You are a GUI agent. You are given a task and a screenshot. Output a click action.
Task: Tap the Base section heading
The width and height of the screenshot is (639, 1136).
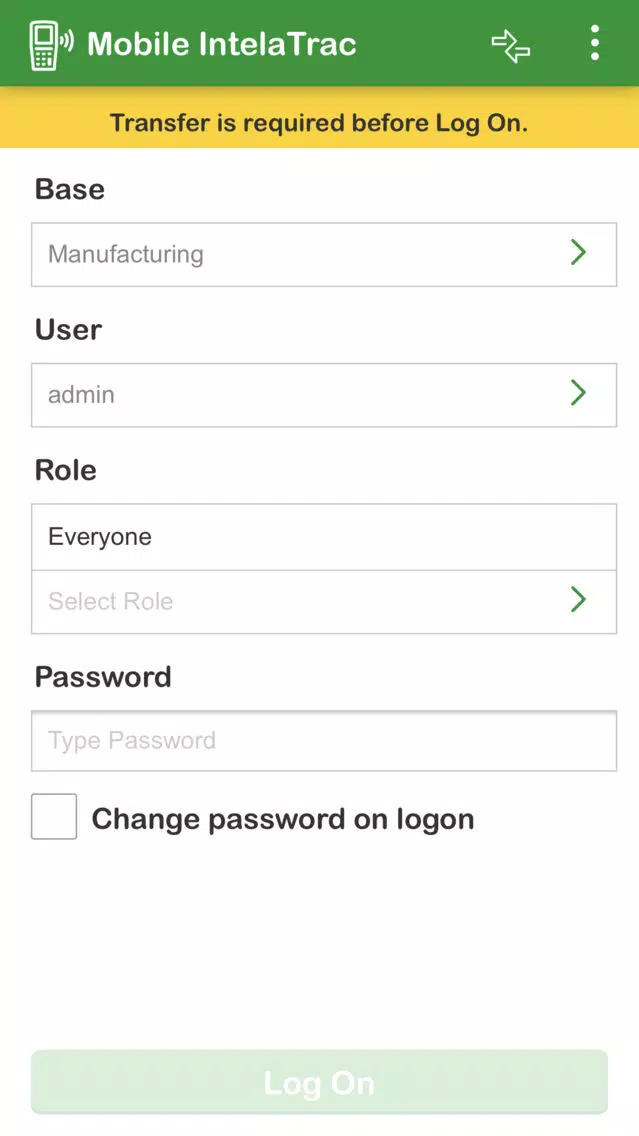pyautogui.click(x=70, y=189)
